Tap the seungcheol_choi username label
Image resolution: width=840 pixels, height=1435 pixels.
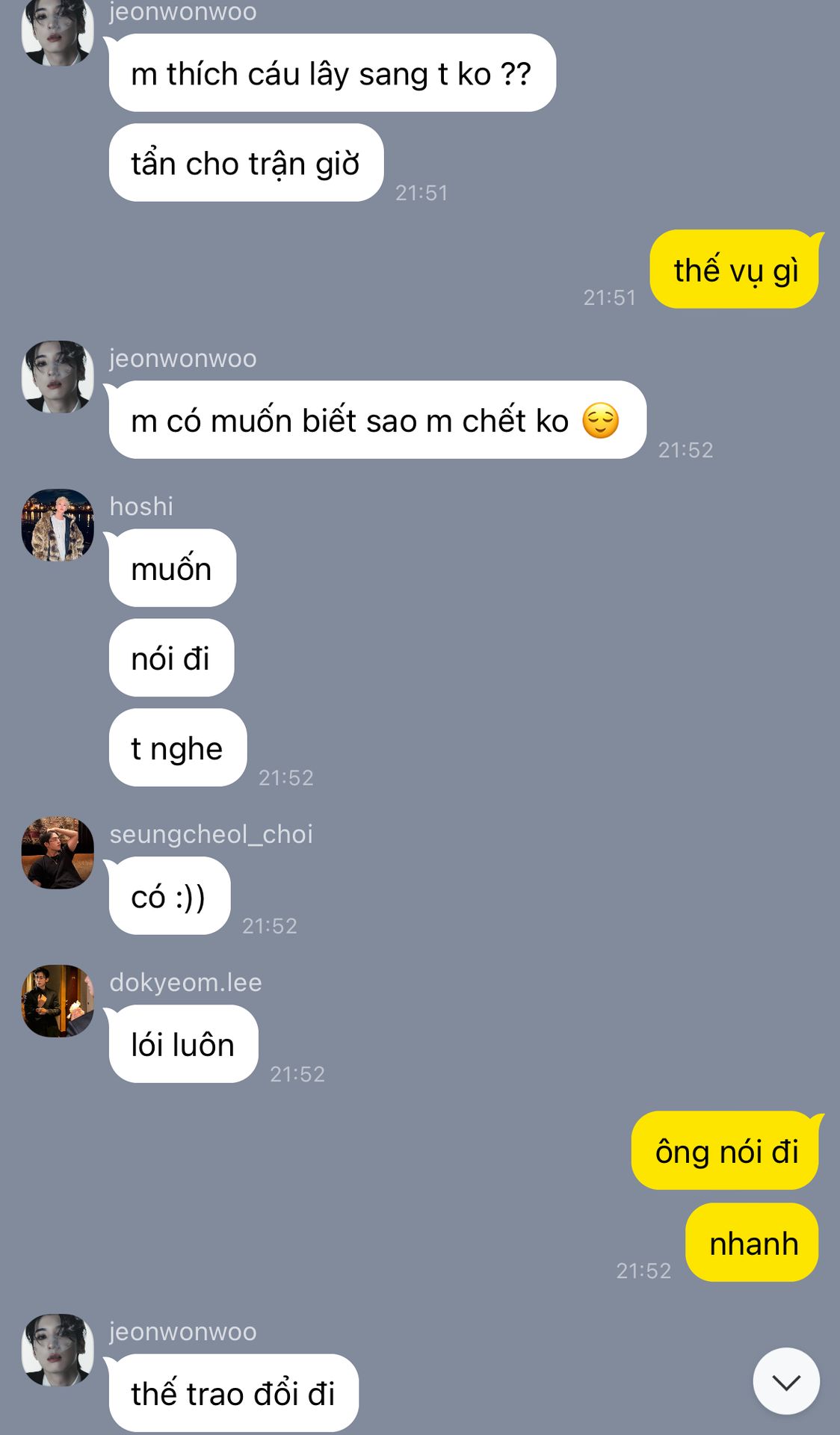211,834
